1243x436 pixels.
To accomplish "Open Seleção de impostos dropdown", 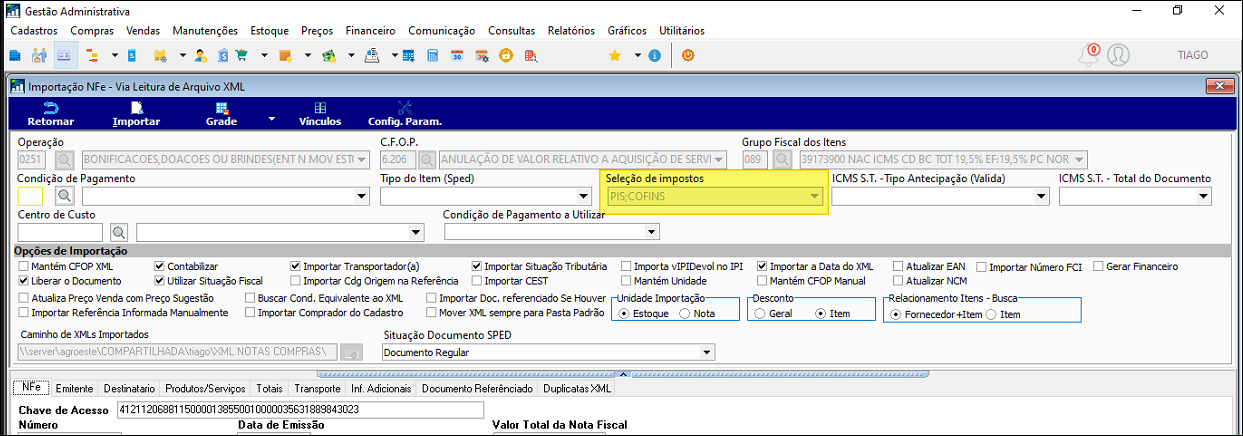I will [x=815, y=196].
